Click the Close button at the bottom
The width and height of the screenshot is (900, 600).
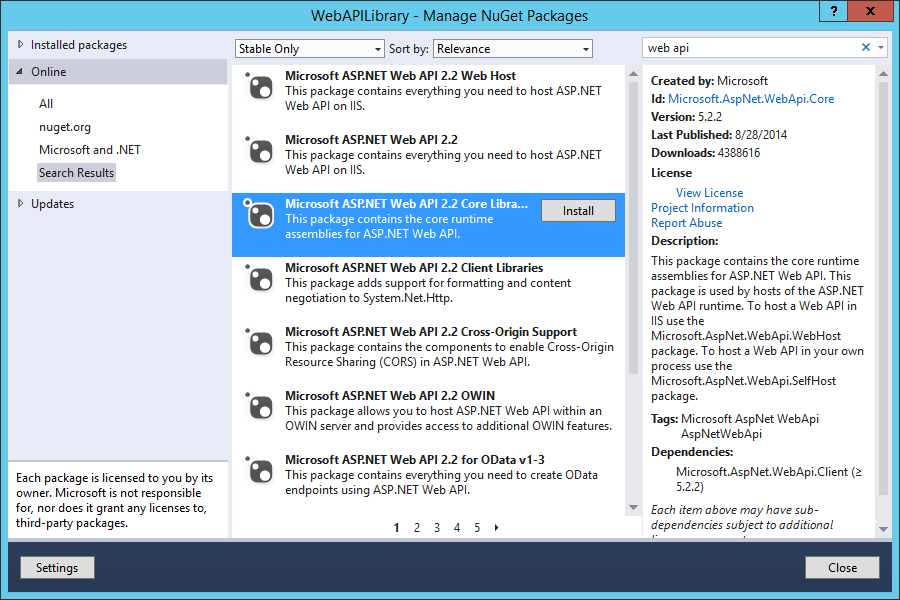point(842,568)
